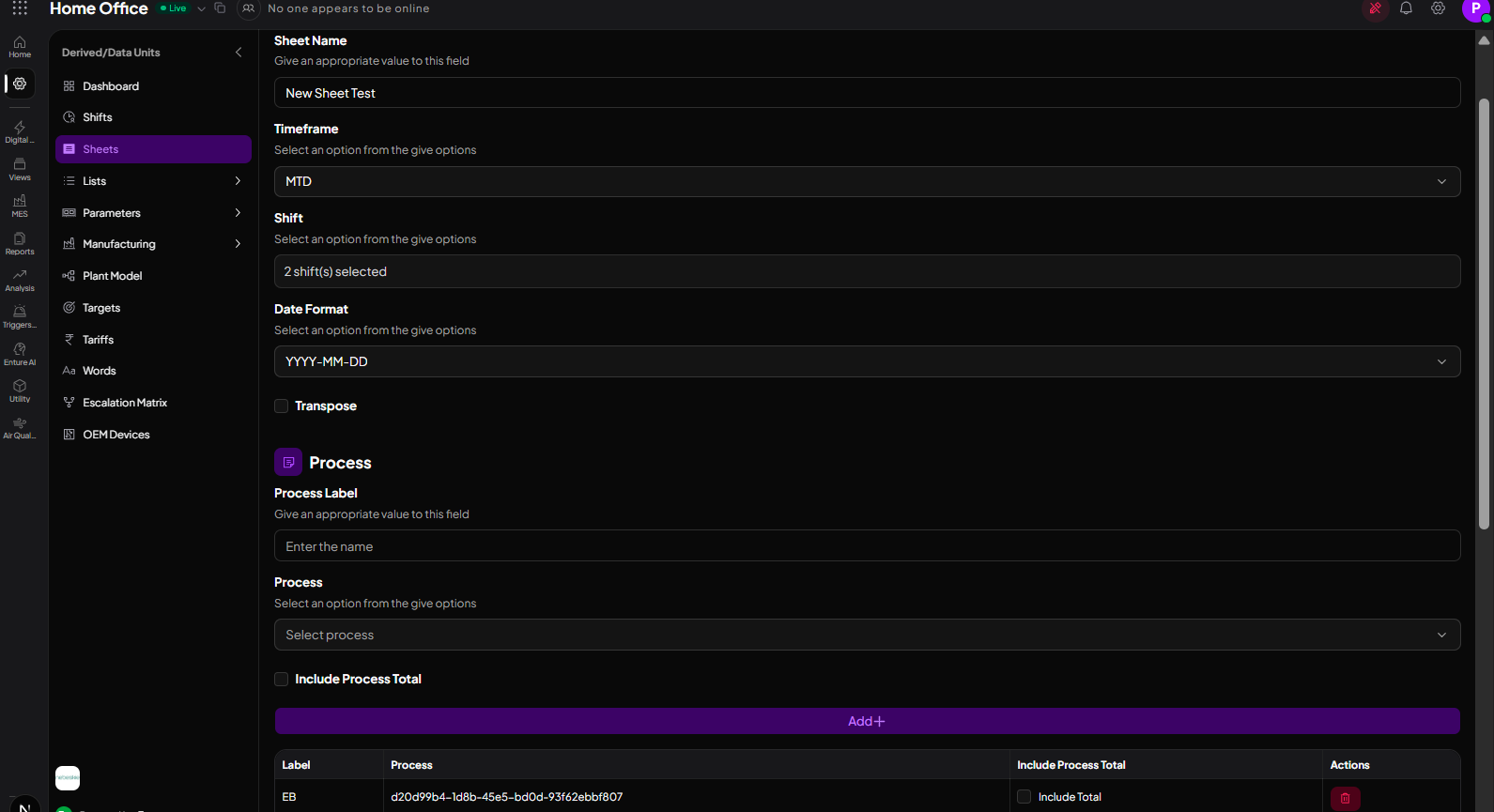Click the Sheet Name input field
1494x812 pixels.
pyautogui.click(x=867, y=93)
